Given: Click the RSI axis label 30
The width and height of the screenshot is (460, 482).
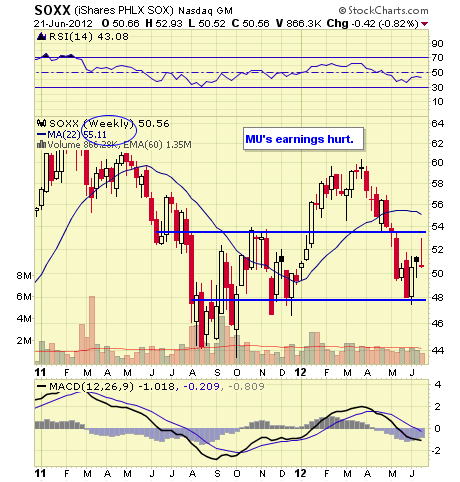Looking at the screenshot, I should pos(437,88).
